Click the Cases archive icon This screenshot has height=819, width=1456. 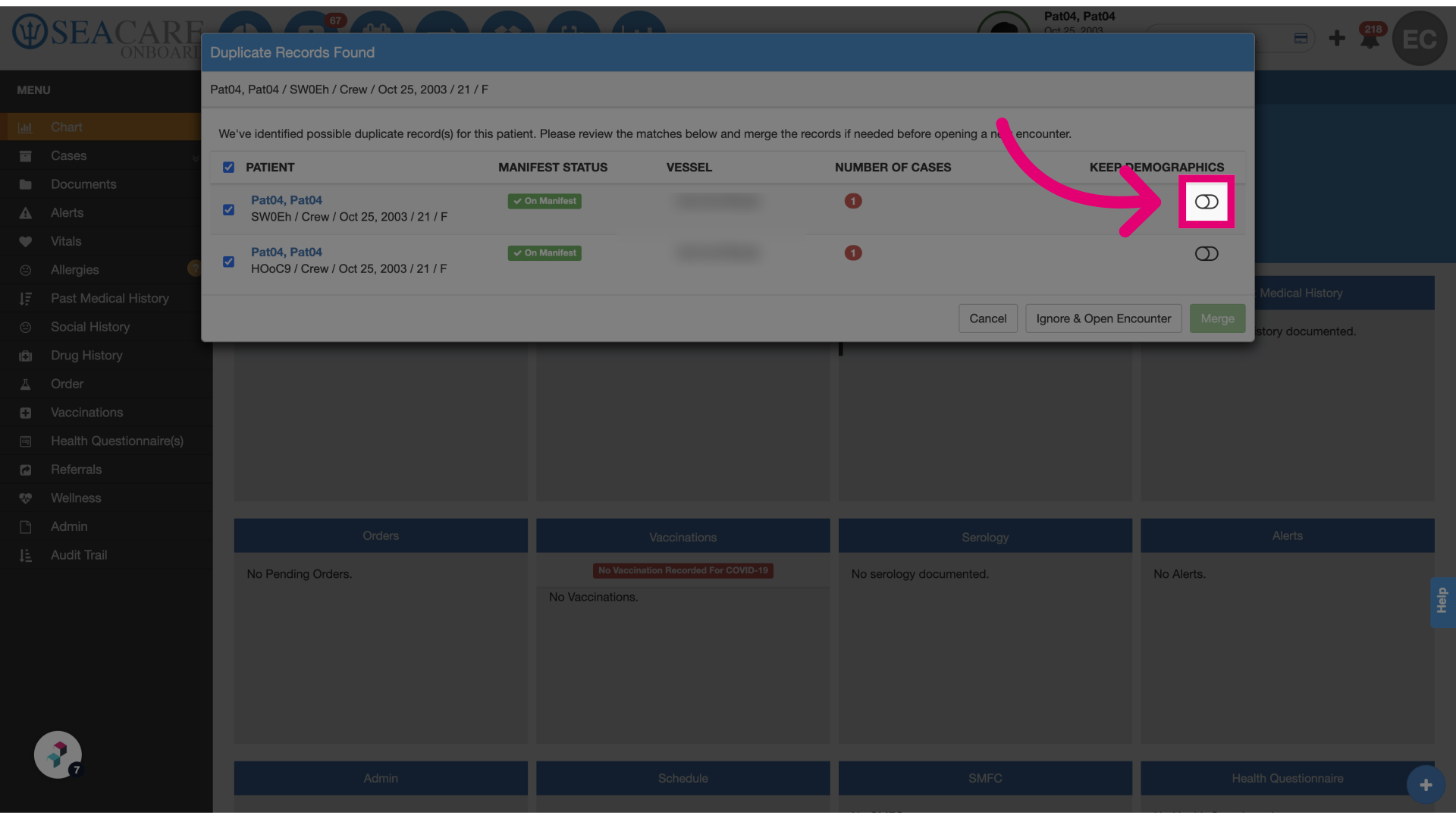tap(25, 155)
